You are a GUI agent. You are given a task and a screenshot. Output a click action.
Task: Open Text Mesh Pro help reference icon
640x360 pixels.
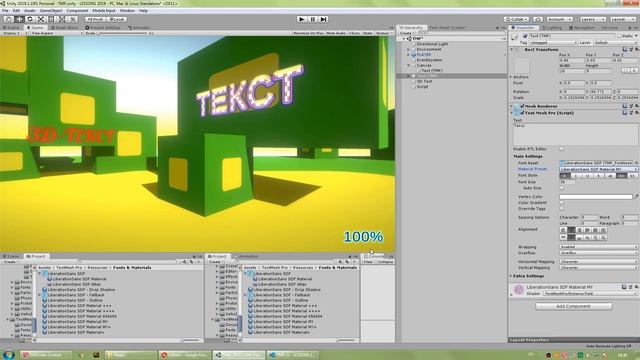coord(624,113)
